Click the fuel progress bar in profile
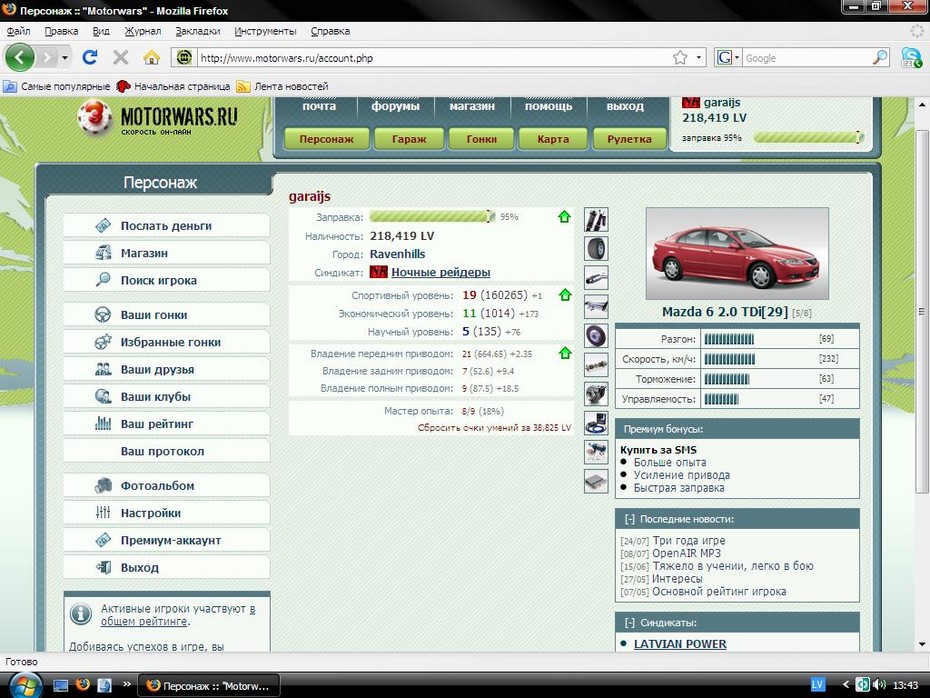Image resolution: width=930 pixels, height=698 pixels. click(432, 217)
